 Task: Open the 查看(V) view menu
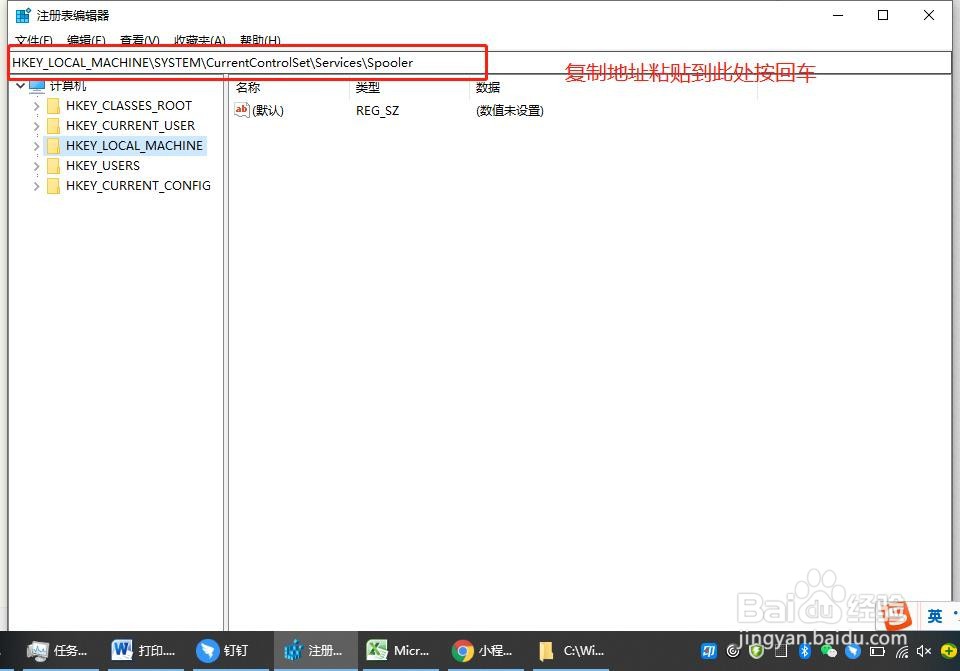[x=139, y=41]
